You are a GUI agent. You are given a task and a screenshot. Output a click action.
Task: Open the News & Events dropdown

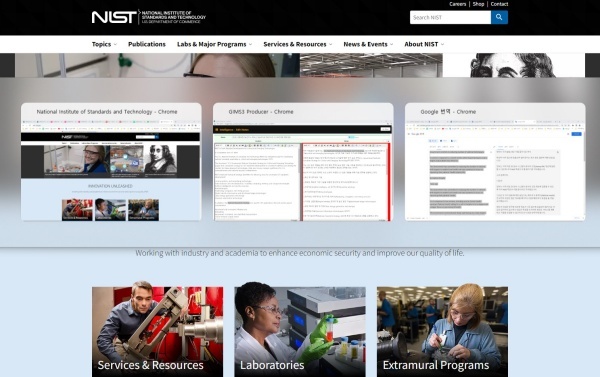368,44
